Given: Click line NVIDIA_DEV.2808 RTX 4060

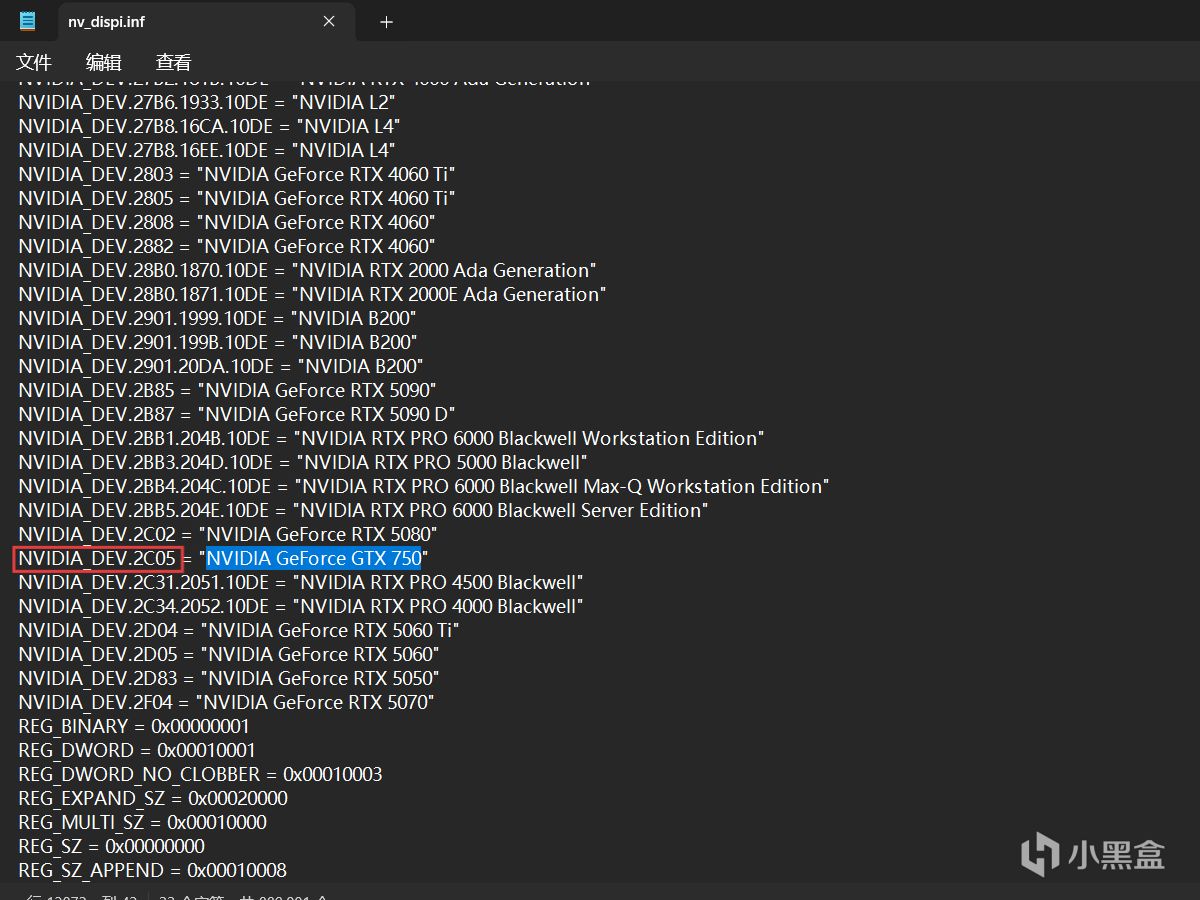Looking at the screenshot, I should 226,222.
